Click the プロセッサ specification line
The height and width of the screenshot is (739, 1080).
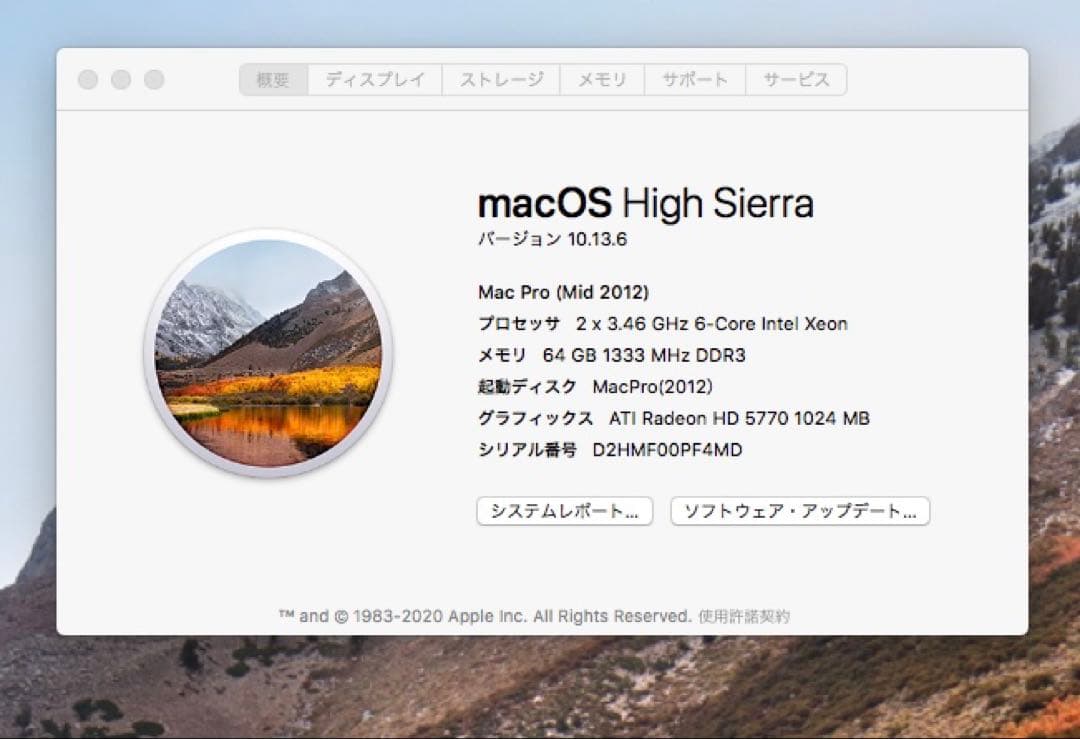point(662,323)
